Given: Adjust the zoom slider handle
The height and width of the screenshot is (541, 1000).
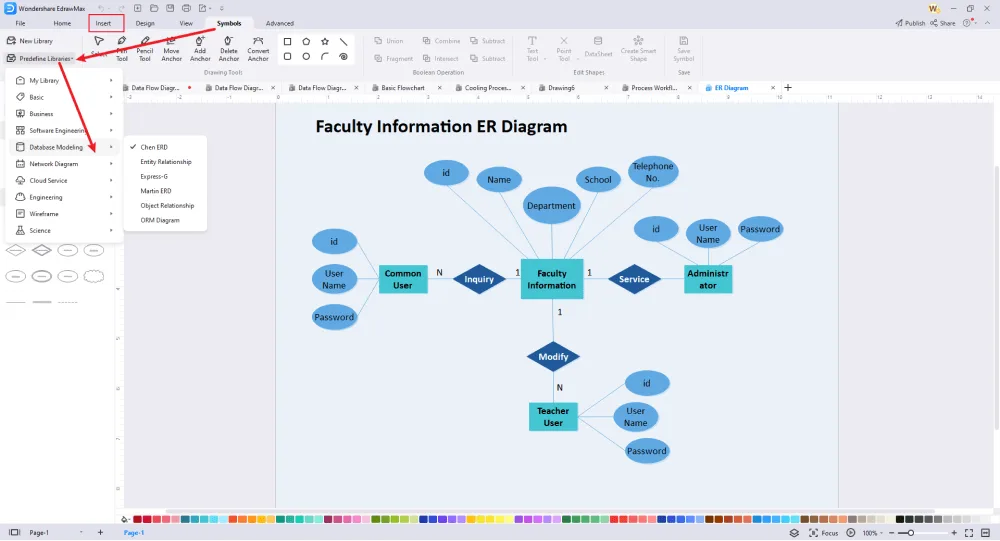Looking at the screenshot, I should pyautogui.click(x=911, y=533).
